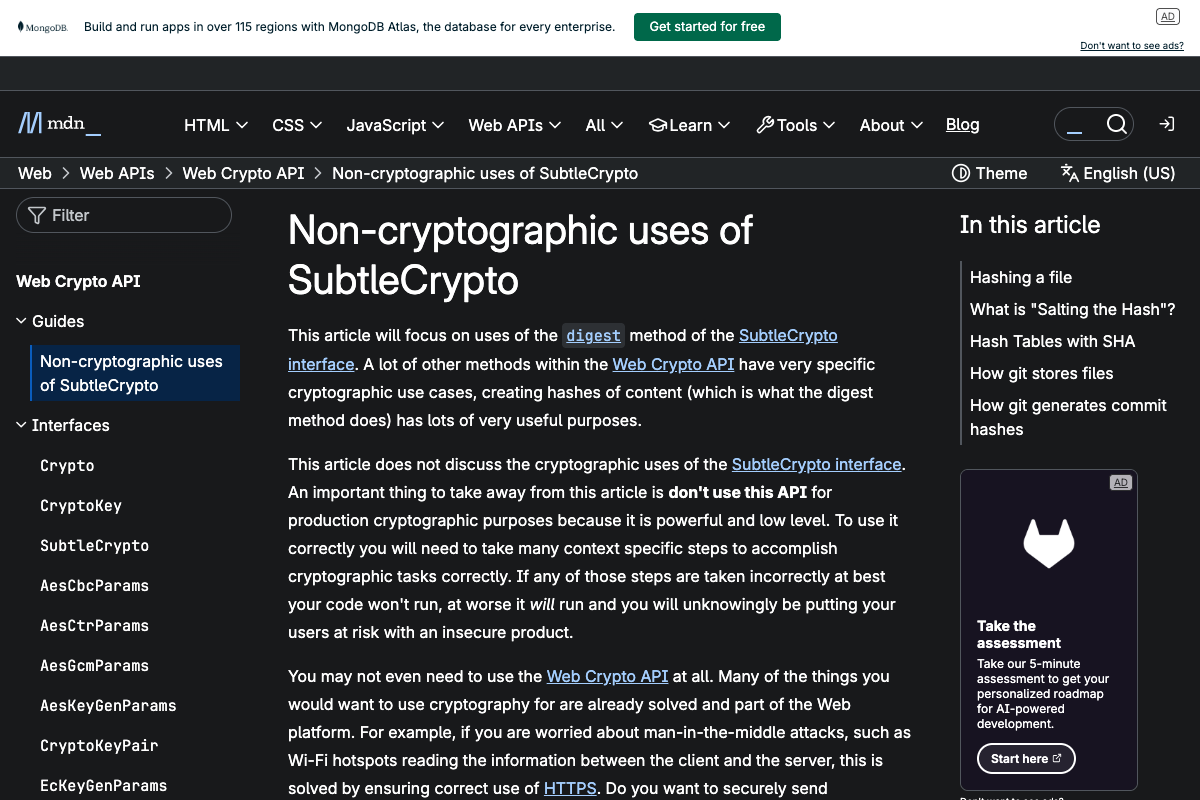
Task: Click the translate icon next to English (US)
Action: coord(1073,173)
